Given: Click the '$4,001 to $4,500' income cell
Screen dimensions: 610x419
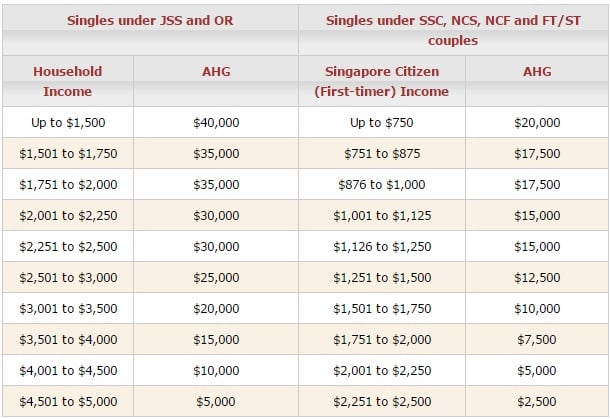Looking at the screenshot, I should (x=68, y=370).
